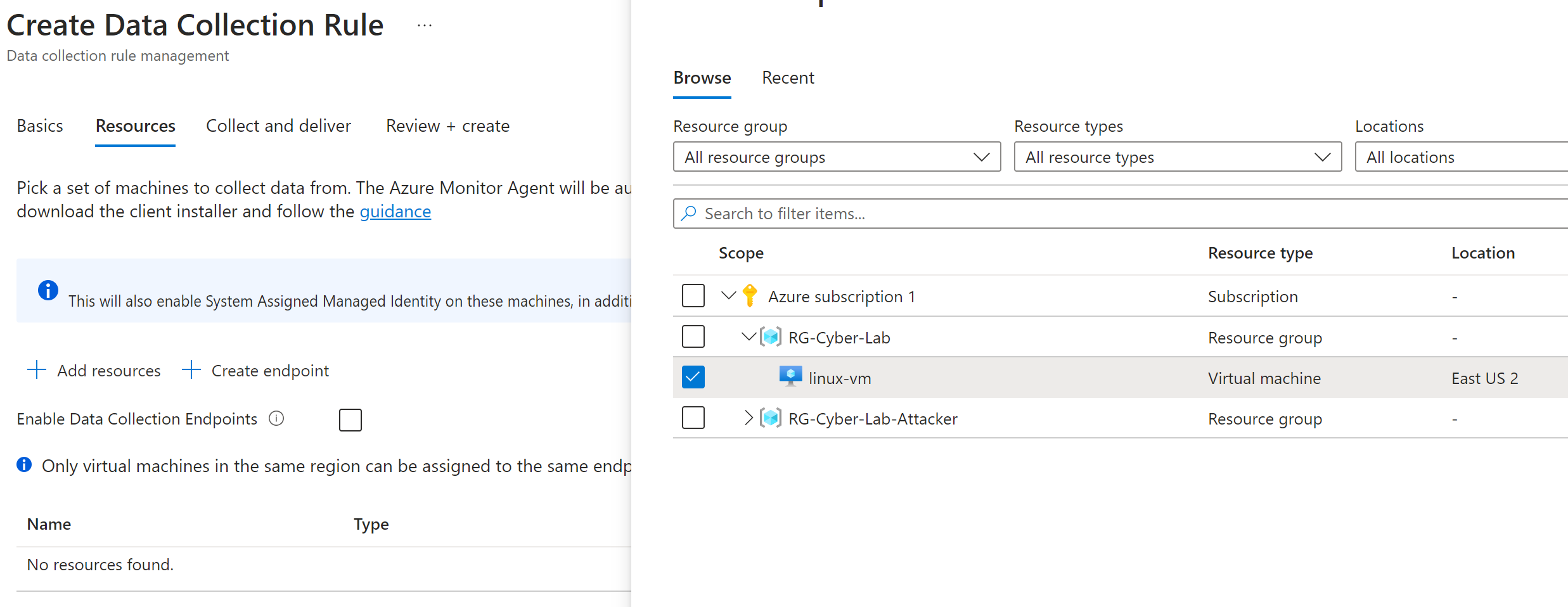Open the Resource types dropdown

tap(1178, 157)
